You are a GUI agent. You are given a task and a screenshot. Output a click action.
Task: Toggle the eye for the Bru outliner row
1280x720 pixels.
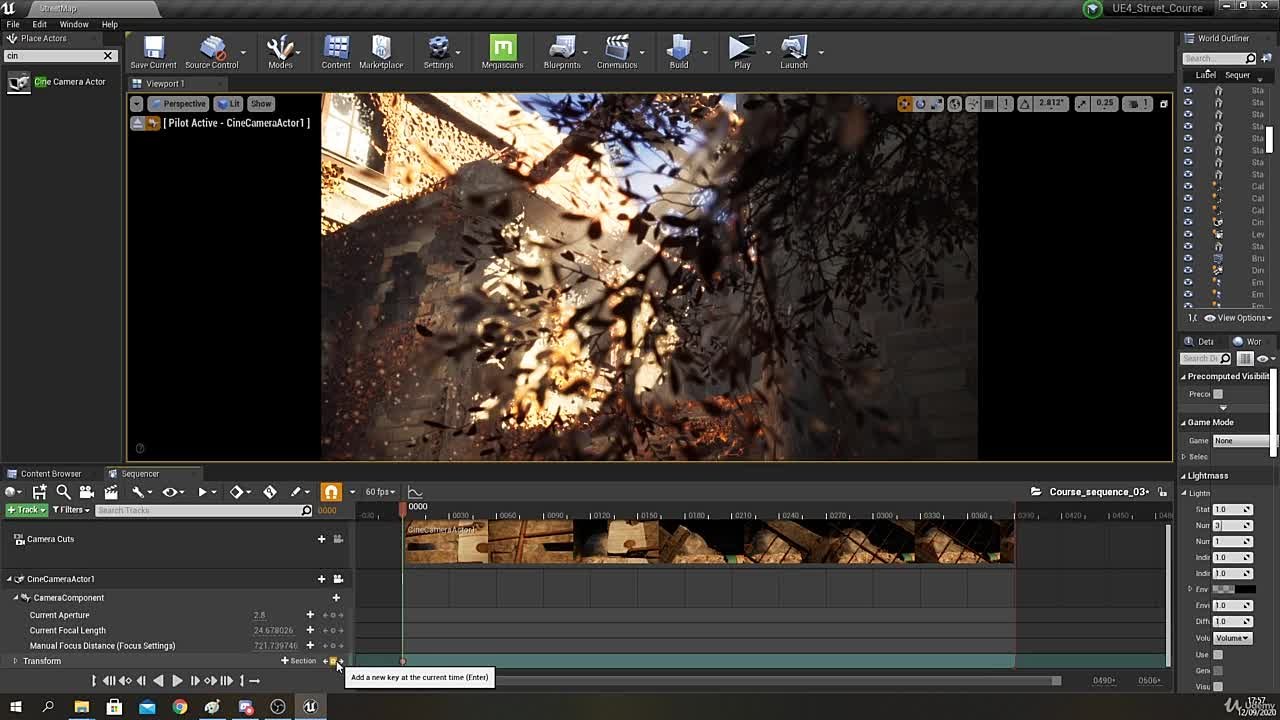[1188, 258]
